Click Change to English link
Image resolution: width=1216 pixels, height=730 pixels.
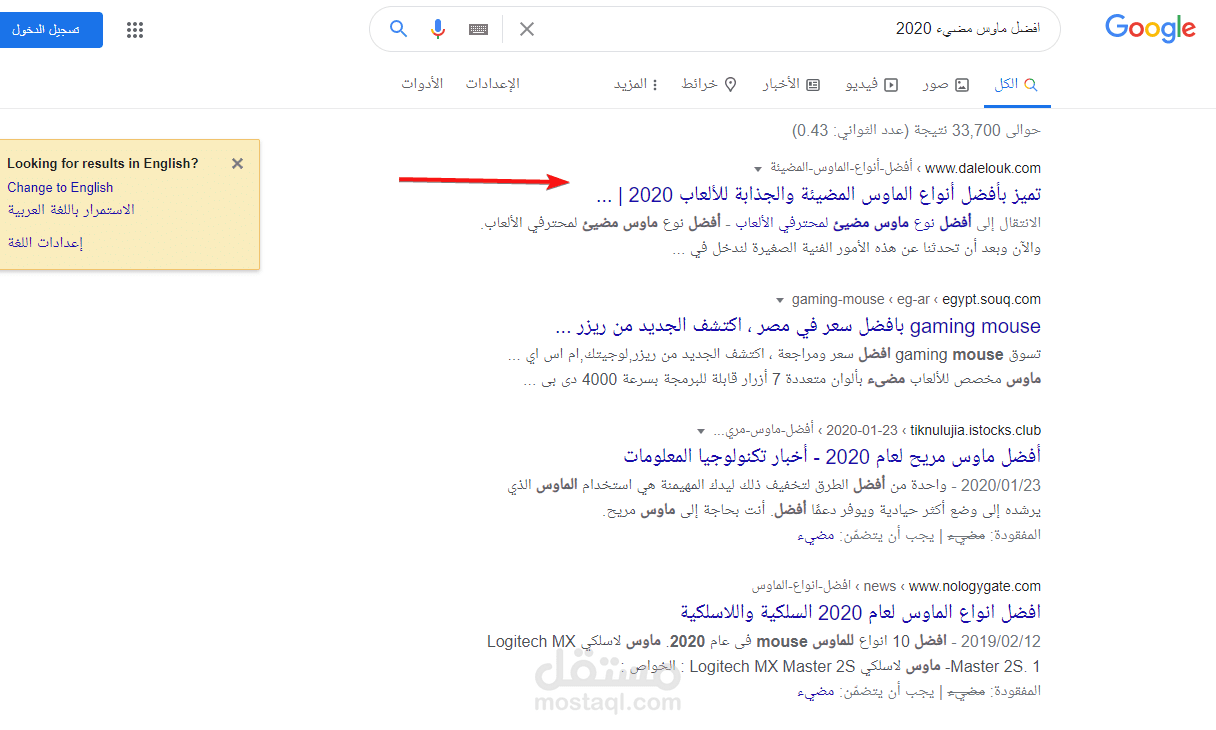[x=60, y=187]
